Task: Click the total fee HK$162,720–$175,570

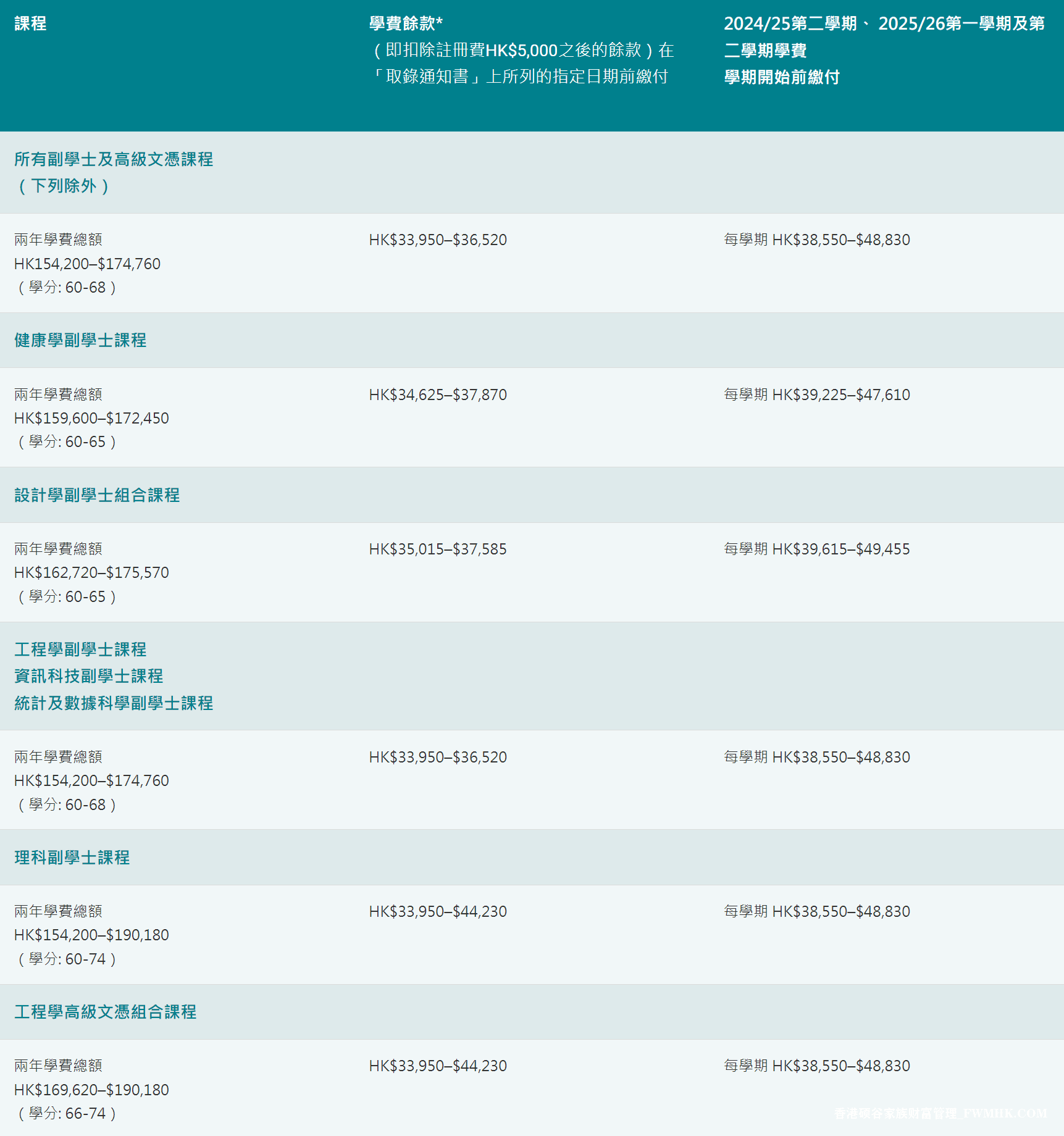Action: (x=91, y=572)
